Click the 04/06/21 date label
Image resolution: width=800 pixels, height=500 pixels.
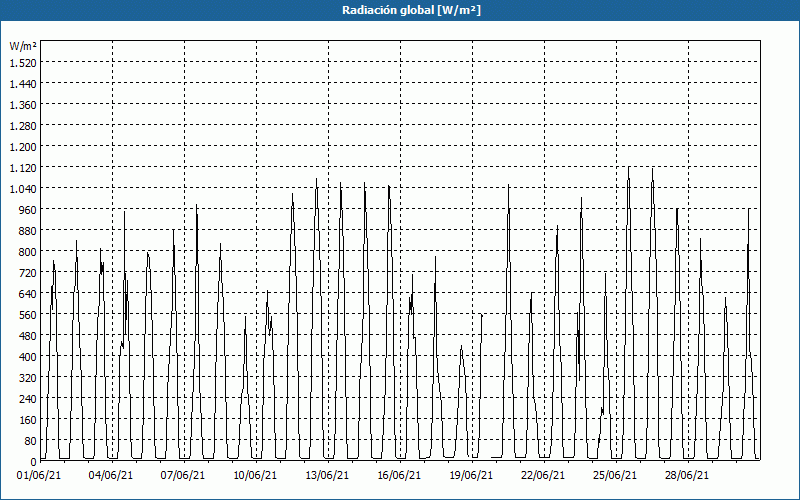[111, 475]
